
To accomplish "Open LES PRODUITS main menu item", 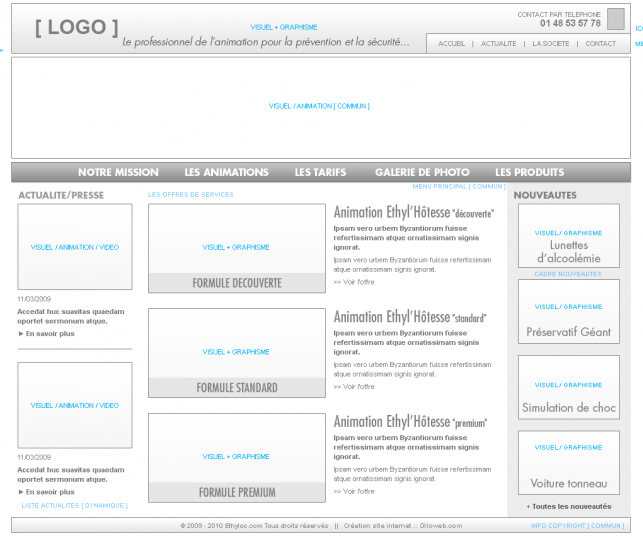I will pos(529,172).
